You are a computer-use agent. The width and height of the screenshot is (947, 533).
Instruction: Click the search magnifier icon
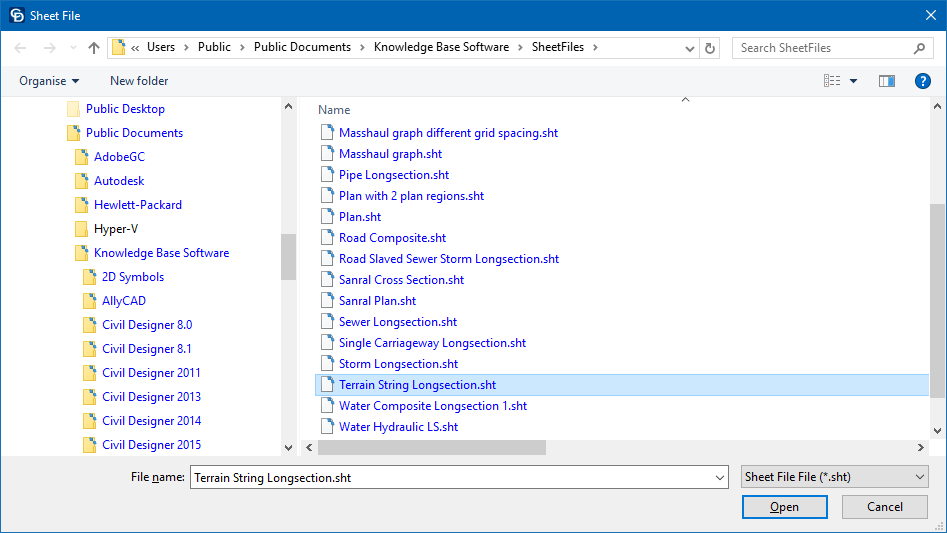[x=920, y=48]
